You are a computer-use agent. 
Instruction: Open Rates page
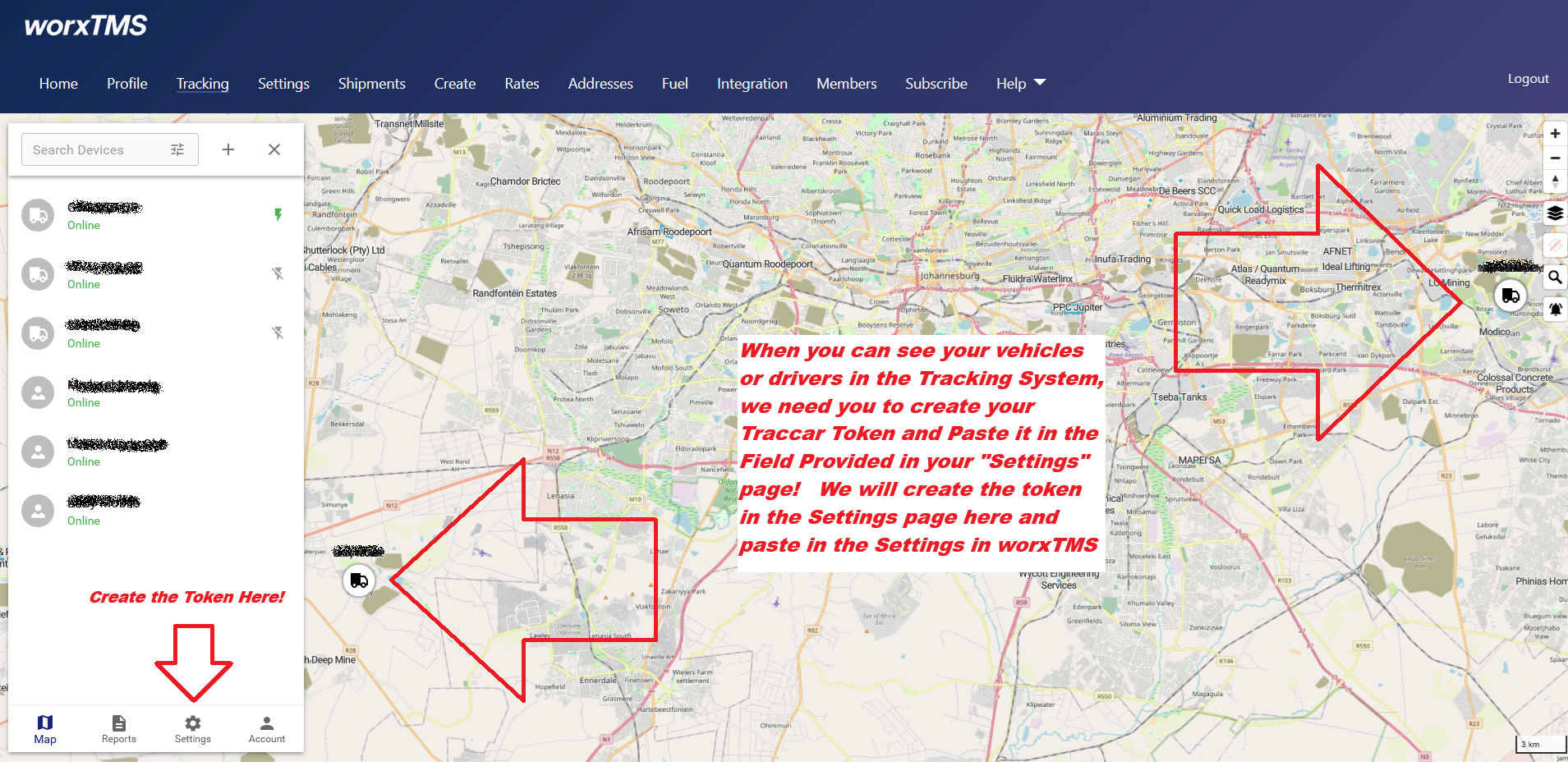pyautogui.click(x=522, y=84)
